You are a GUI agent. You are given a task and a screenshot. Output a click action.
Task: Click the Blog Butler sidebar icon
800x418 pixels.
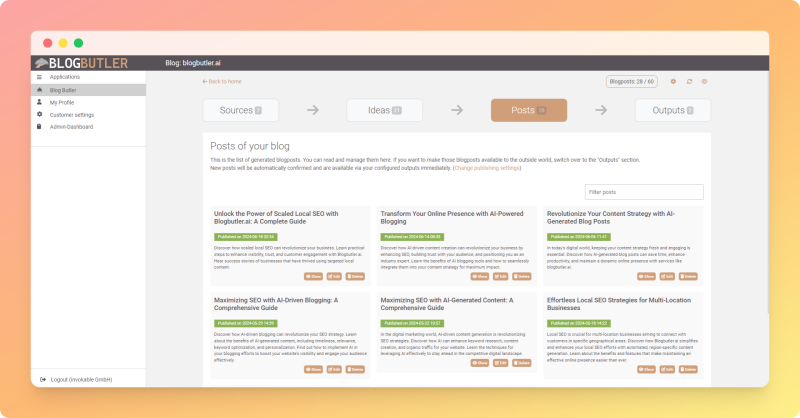[x=39, y=90]
